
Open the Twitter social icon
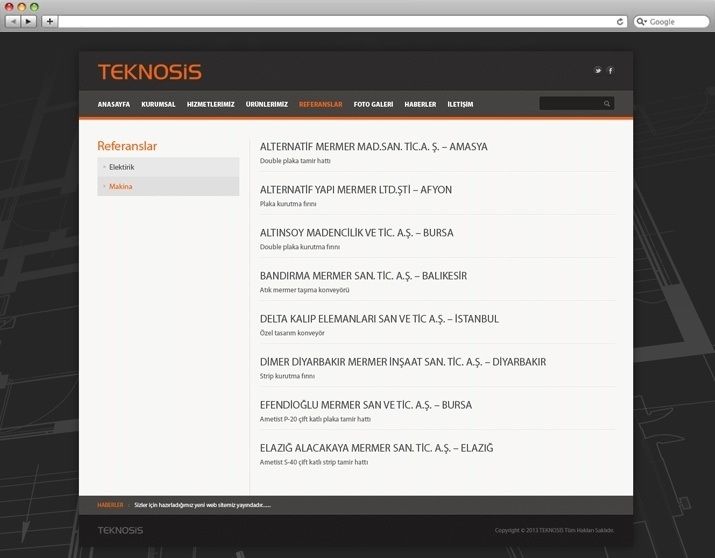[x=598, y=71]
